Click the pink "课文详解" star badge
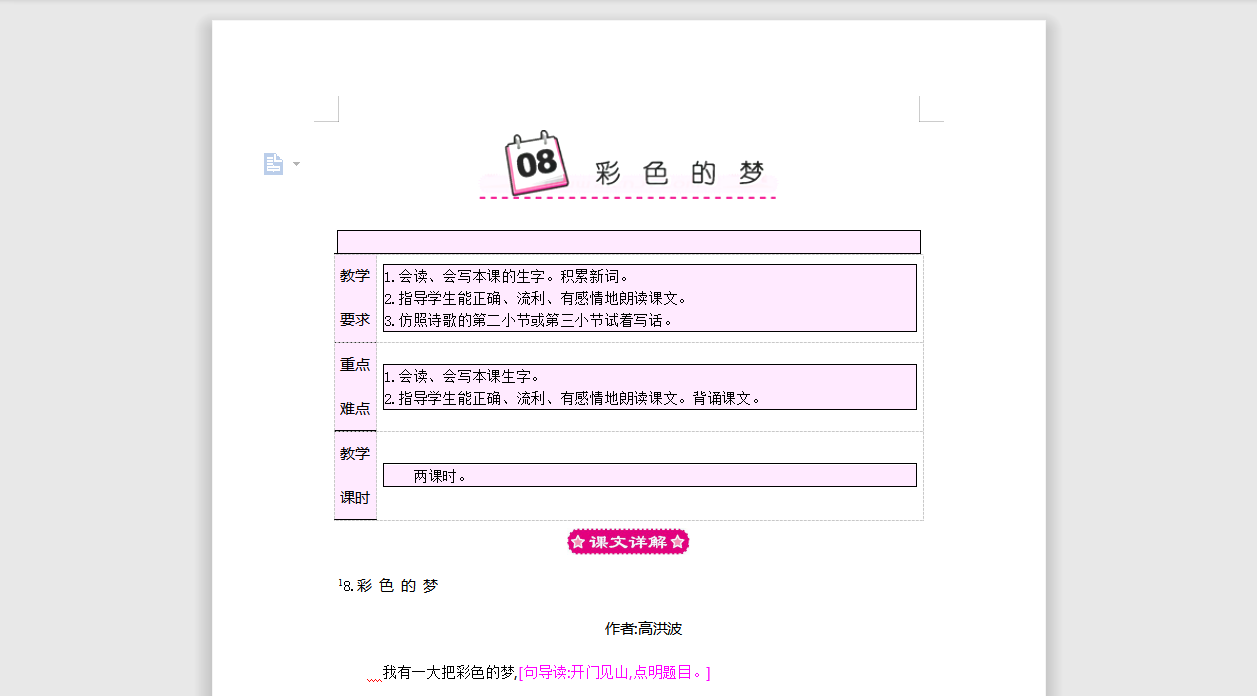The height and width of the screenshot is (696, 1257). tap(627, 541)
